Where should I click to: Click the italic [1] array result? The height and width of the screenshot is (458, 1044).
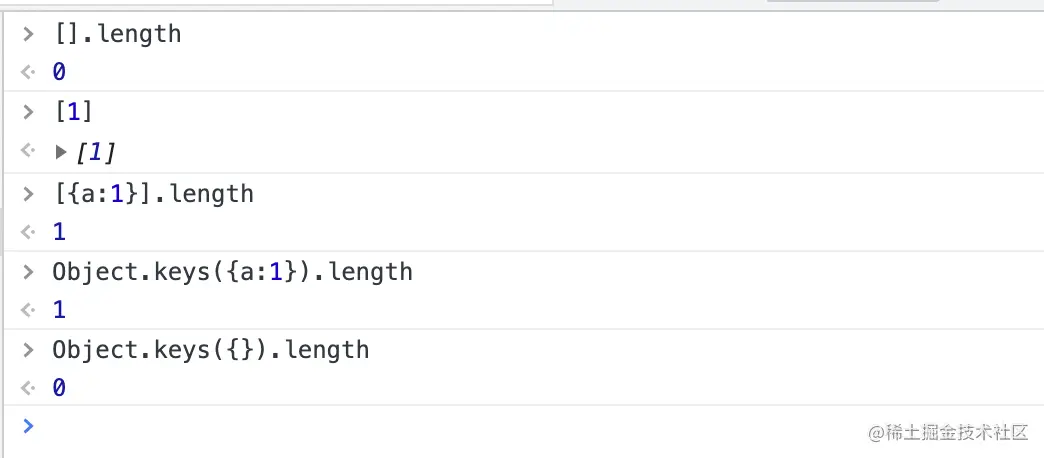coord(96,152)
